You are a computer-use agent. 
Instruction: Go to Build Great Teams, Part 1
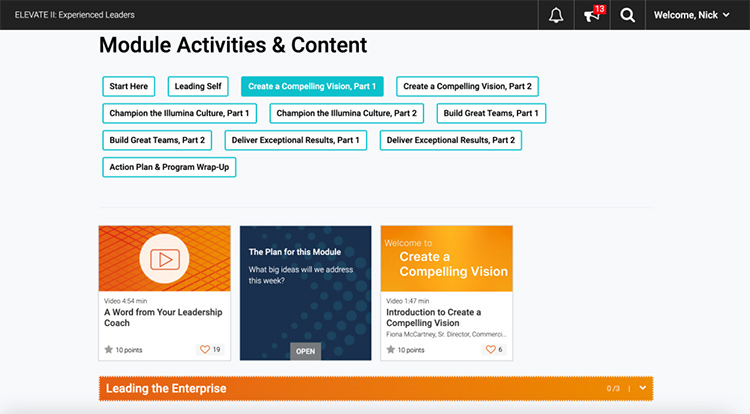point(491,113)
